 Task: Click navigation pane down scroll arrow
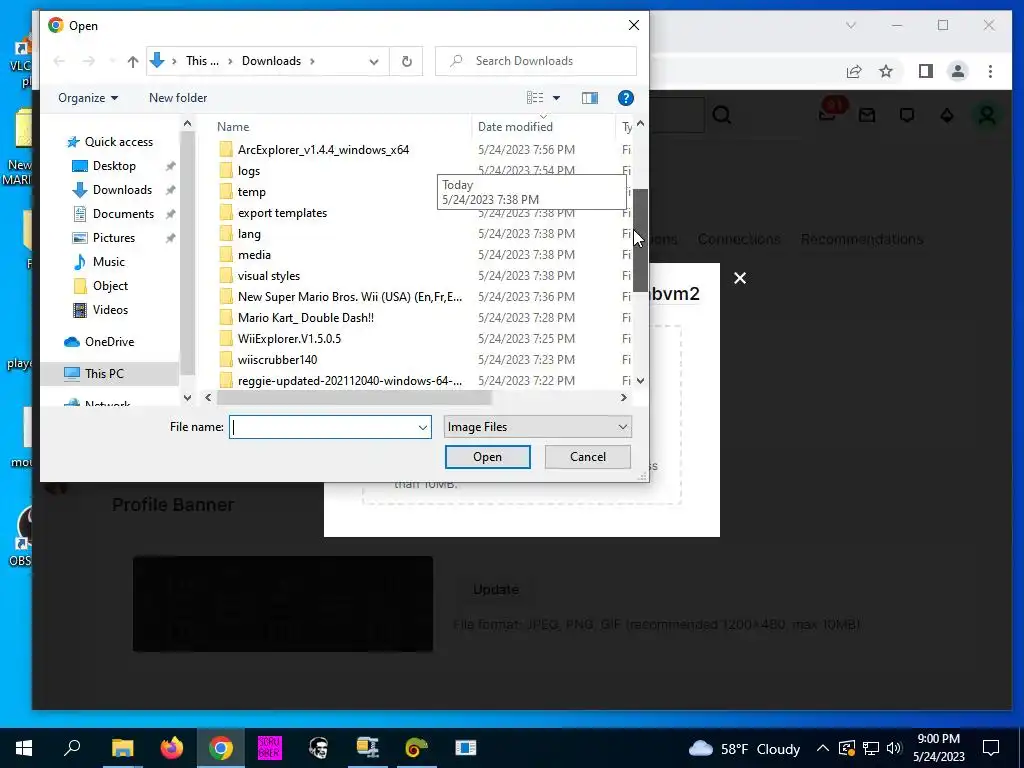click(187, 398)
